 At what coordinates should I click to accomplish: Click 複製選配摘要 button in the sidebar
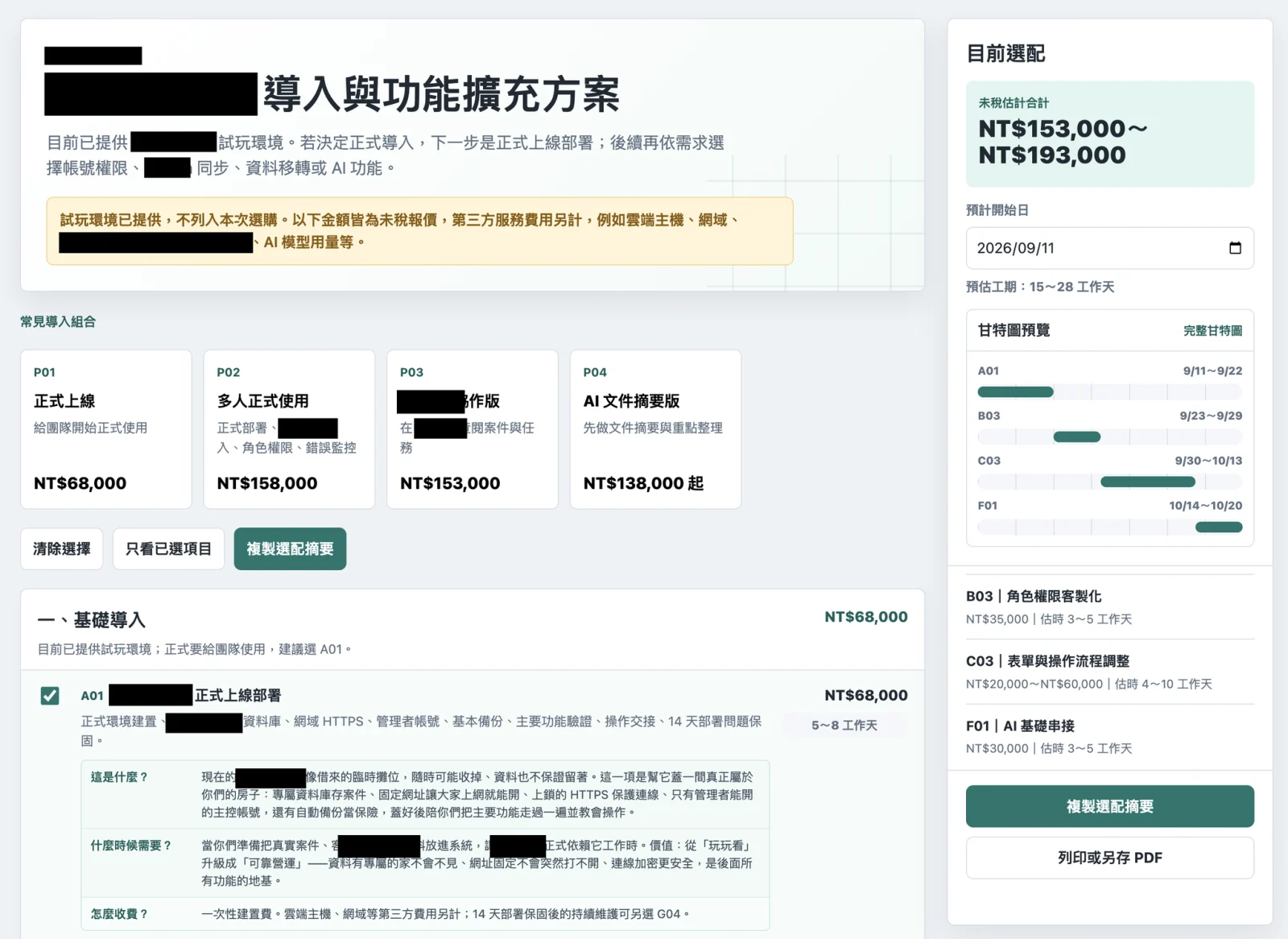pos(1110,806)
